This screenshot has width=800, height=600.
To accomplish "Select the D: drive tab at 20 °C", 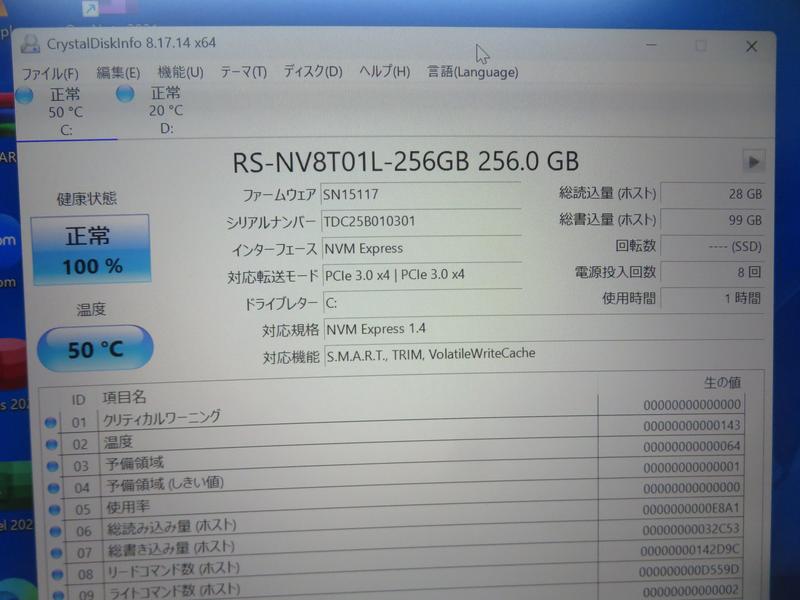I will [166, 110].
